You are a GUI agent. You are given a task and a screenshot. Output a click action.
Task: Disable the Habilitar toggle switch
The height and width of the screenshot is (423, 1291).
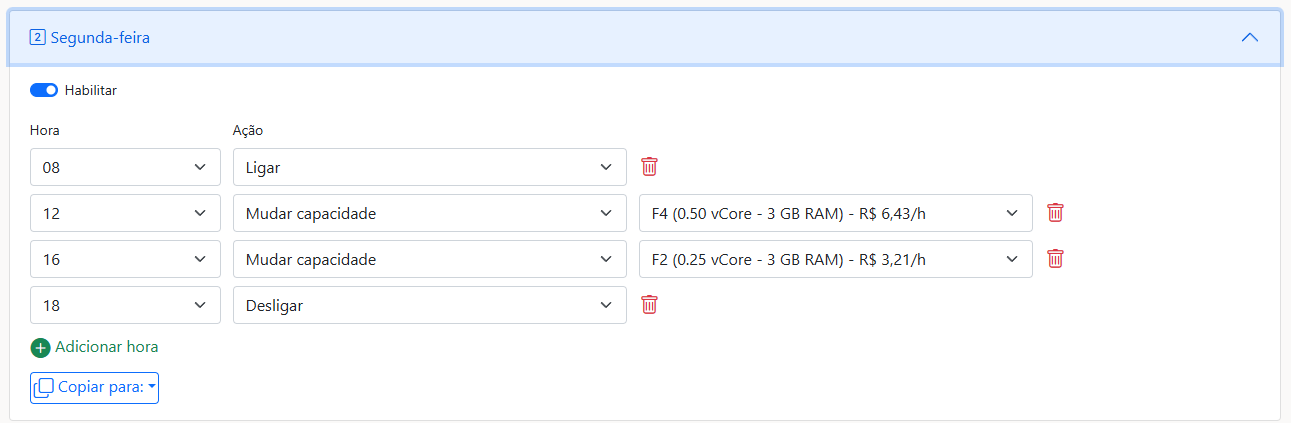44,90
